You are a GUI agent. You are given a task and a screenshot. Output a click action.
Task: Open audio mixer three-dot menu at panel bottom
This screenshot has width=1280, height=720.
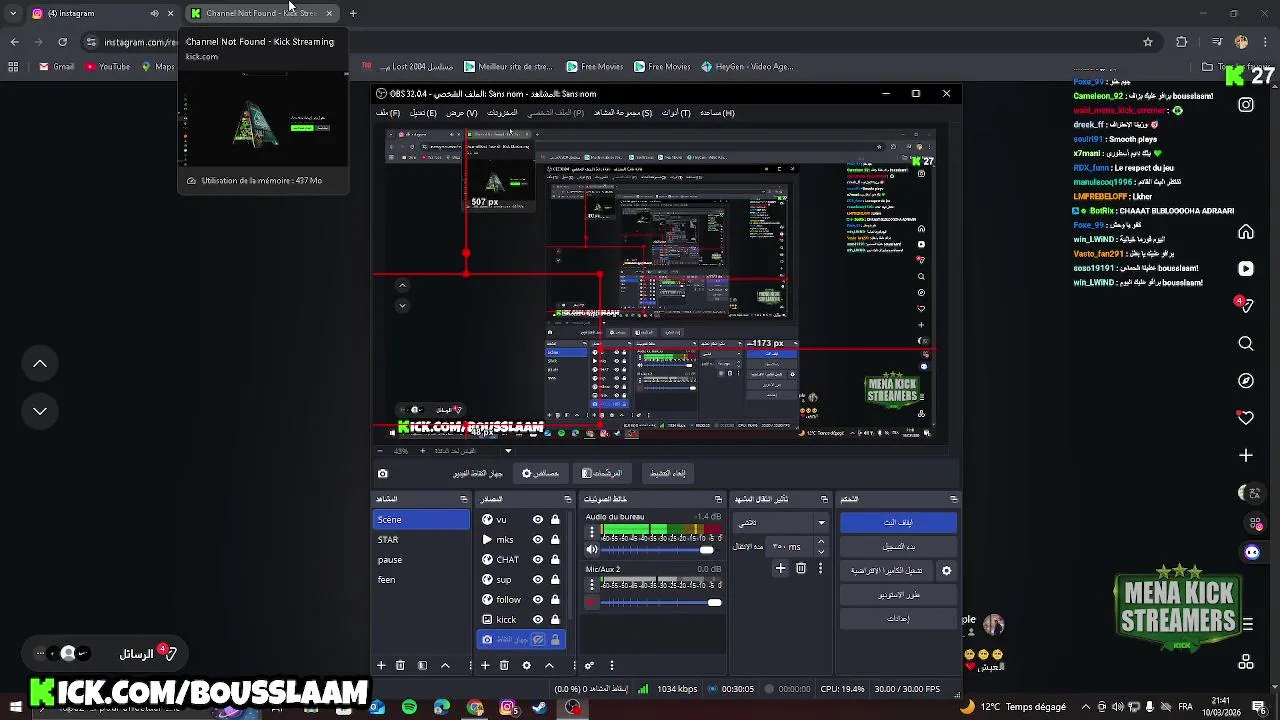pyautogui.click(x=611, y=665)
